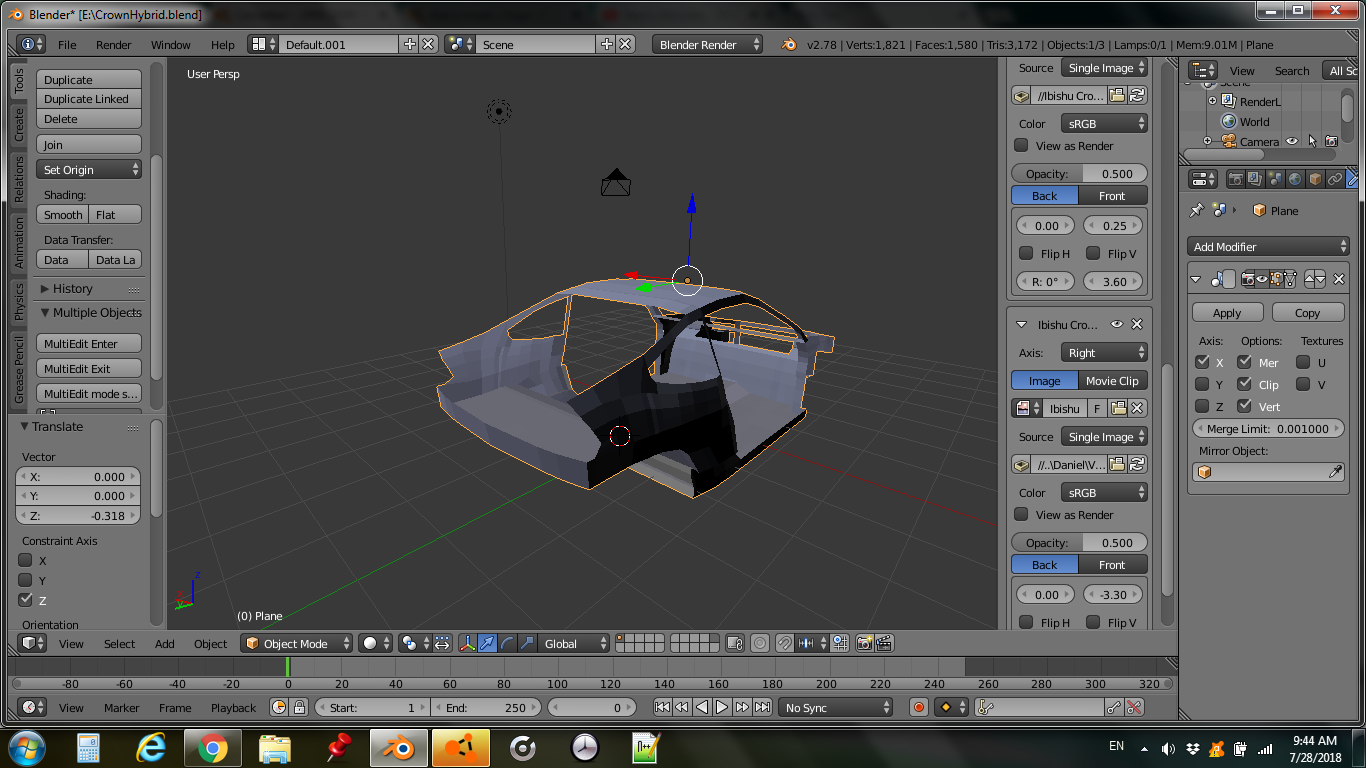Click the World properties globe tab icon

(1295, 179)
